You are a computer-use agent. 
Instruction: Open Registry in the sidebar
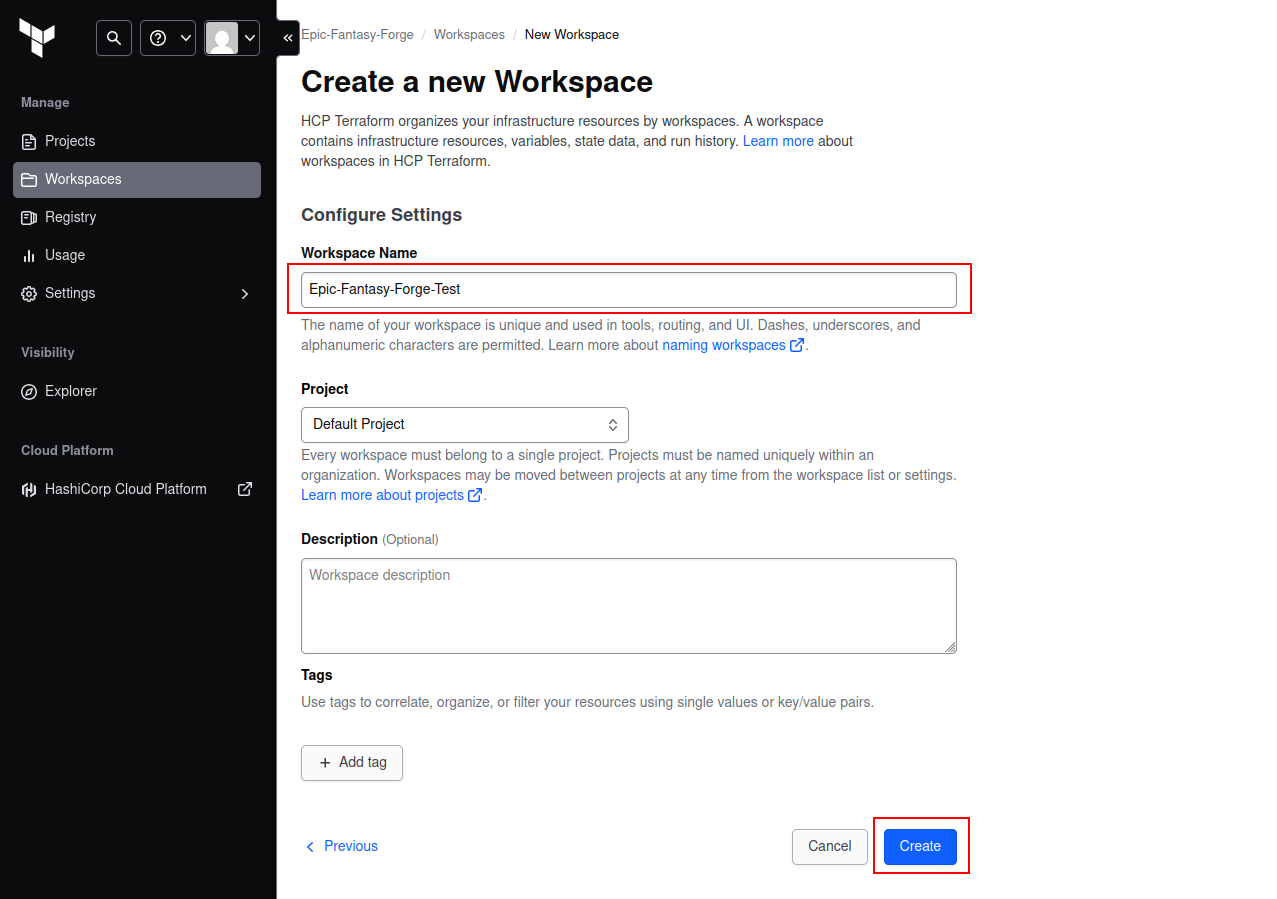[x=137, y=217]
